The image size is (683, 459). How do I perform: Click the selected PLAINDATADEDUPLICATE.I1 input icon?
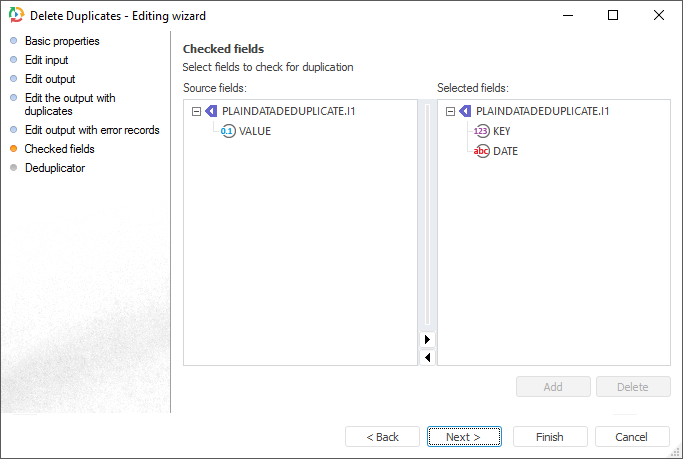(x=465, y=111)
